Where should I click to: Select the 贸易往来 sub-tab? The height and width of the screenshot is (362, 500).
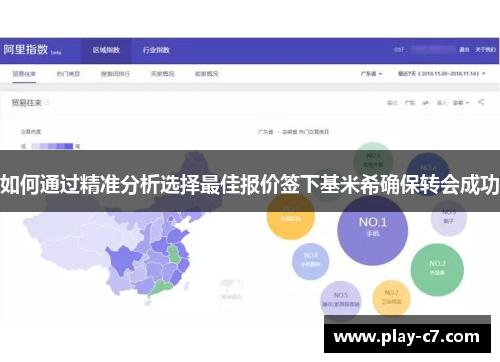pyautogui.click(x=24, y=74)
